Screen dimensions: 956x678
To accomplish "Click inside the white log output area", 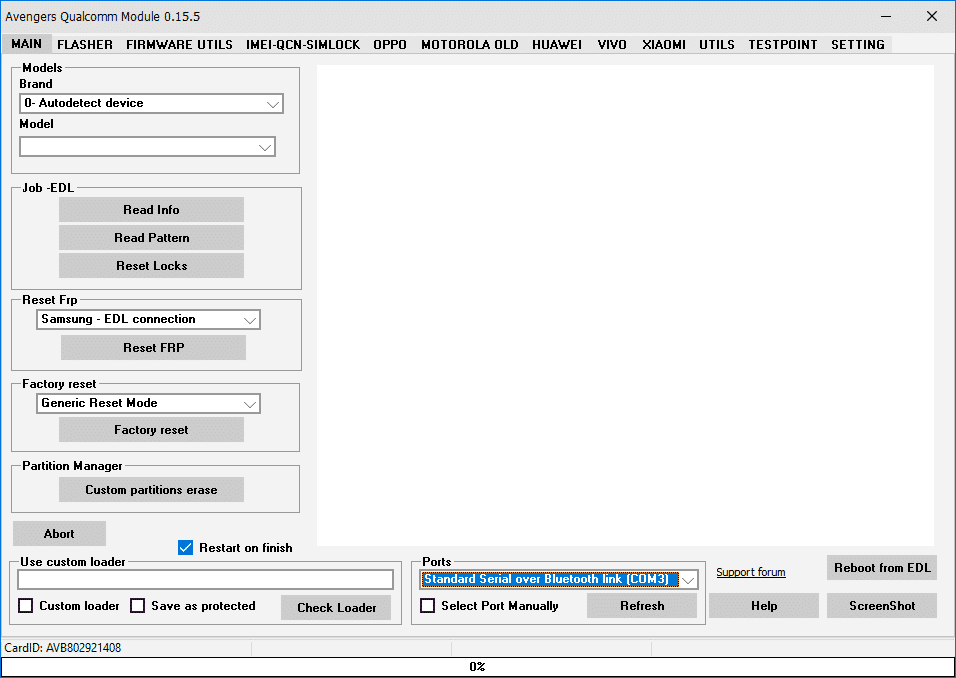I will click(x=626, y=305).
